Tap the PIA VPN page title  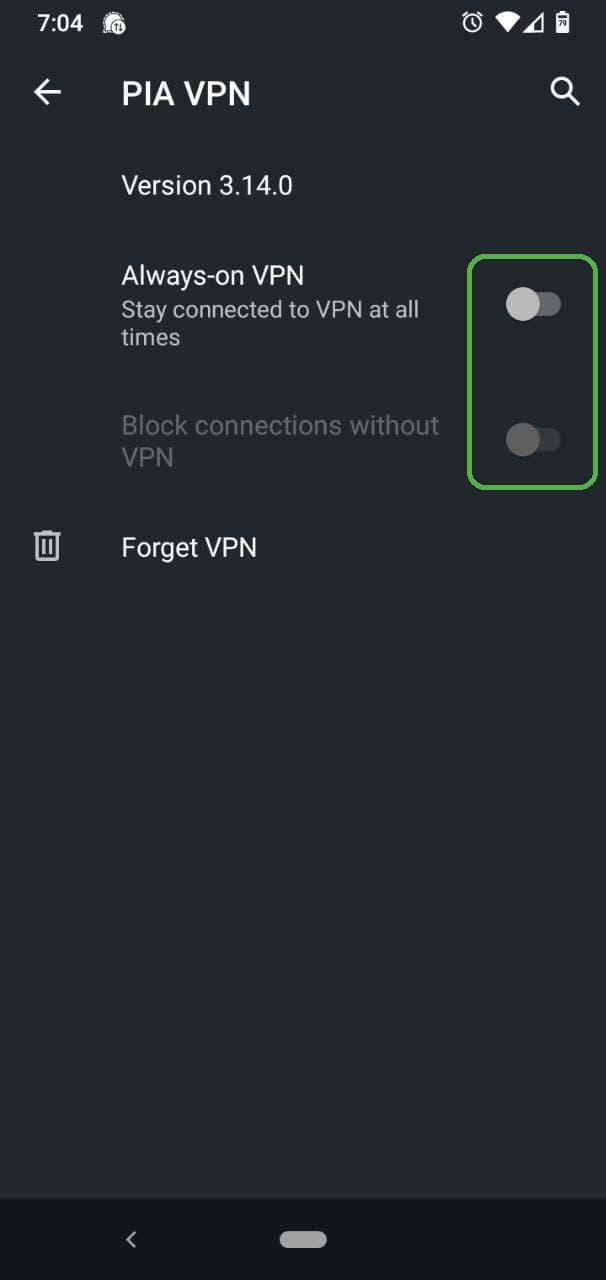186,94
